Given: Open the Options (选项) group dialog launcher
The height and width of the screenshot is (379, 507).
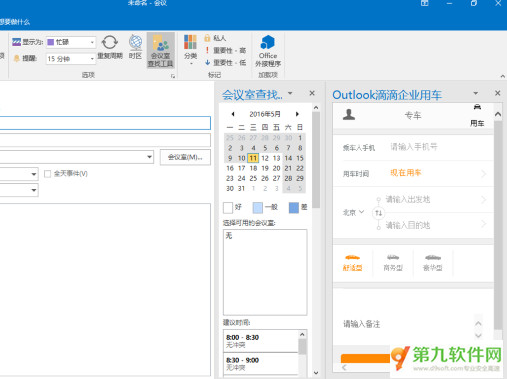Looking at the screenshot, I should (173, 76).
